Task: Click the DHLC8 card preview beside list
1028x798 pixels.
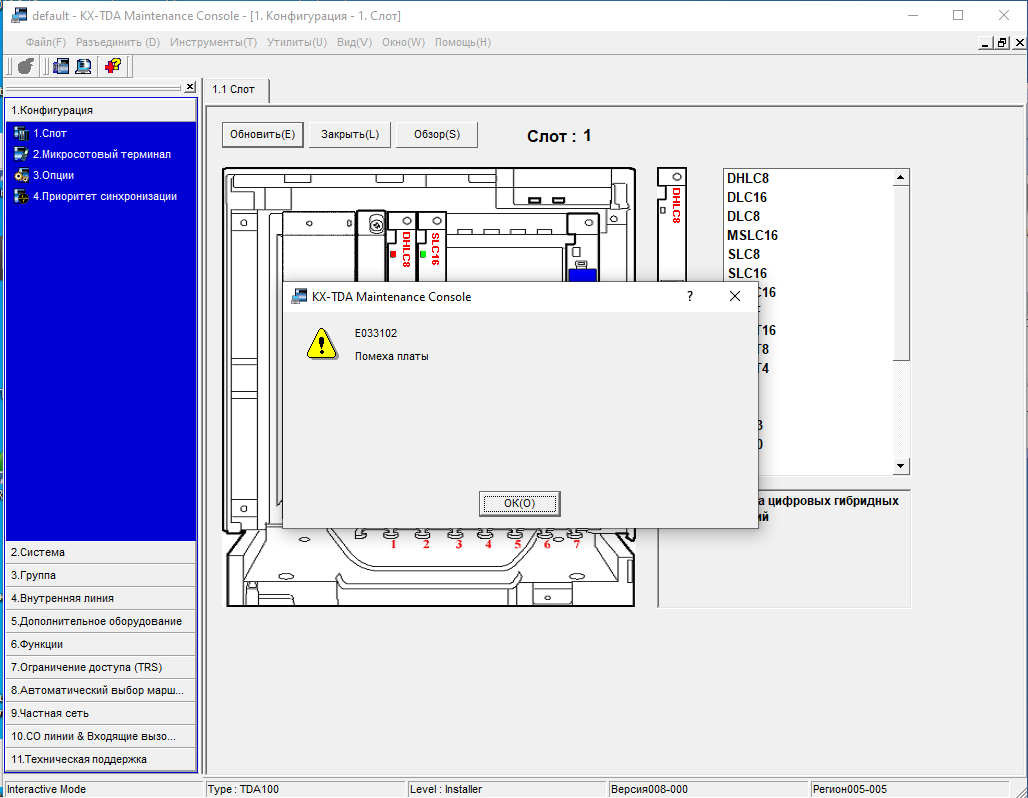Action: tap(672, 225)
